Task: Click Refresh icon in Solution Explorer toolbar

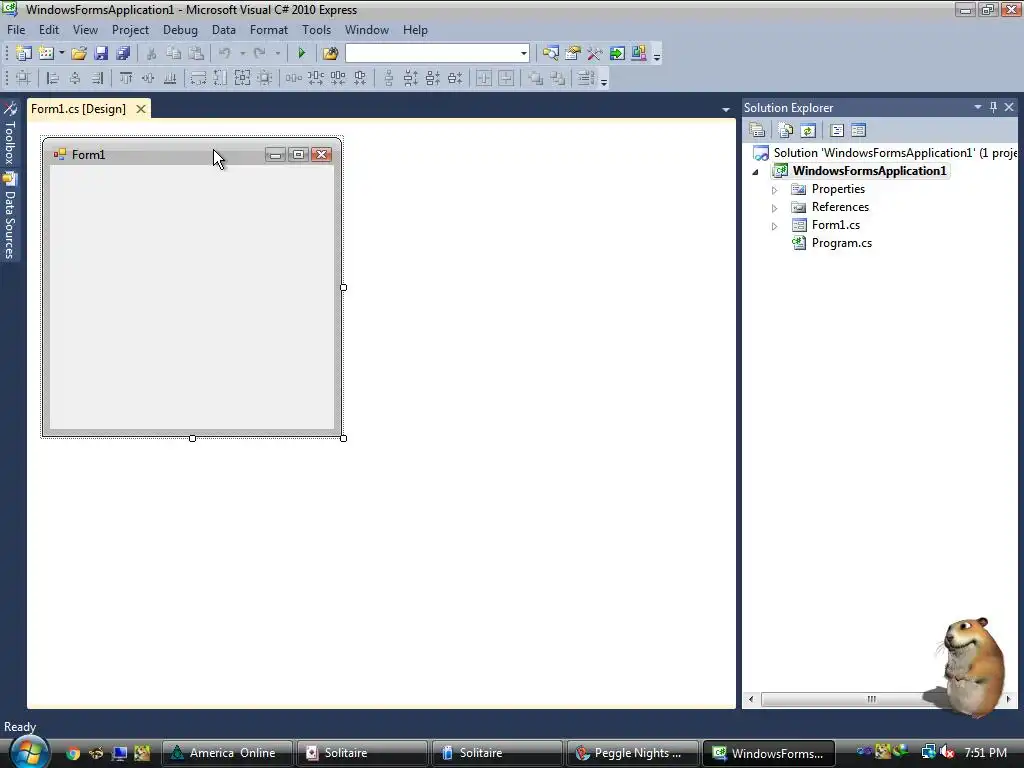Action: pos(808,130)
